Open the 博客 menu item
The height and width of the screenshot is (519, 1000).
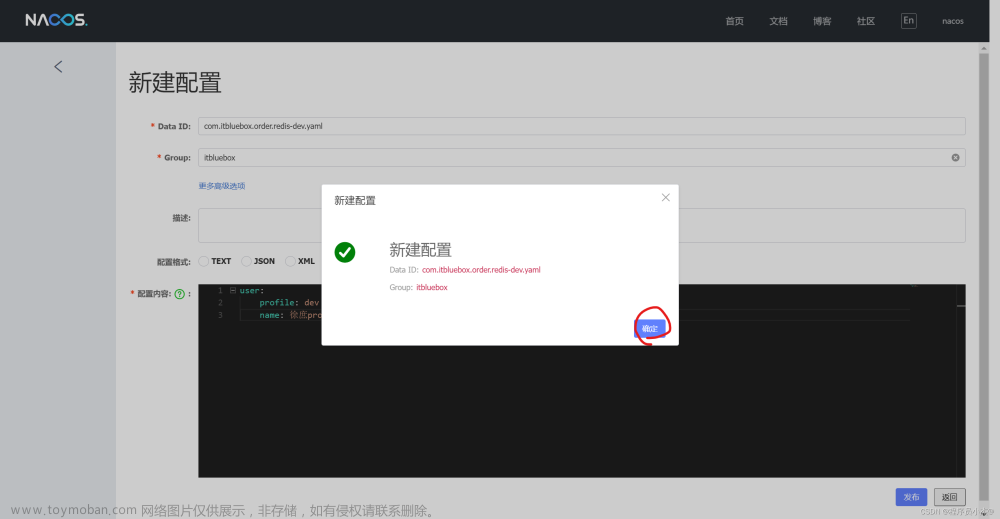822,21
